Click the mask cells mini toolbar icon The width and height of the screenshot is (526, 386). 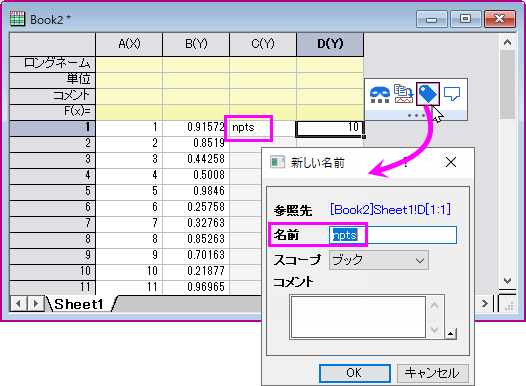[x=379, y=95]
